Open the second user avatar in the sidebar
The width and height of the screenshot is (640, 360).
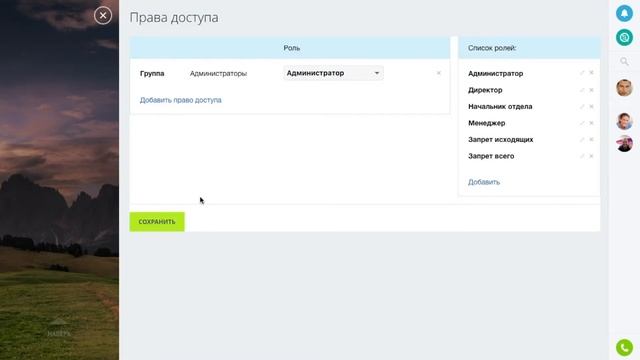point(624,121)
